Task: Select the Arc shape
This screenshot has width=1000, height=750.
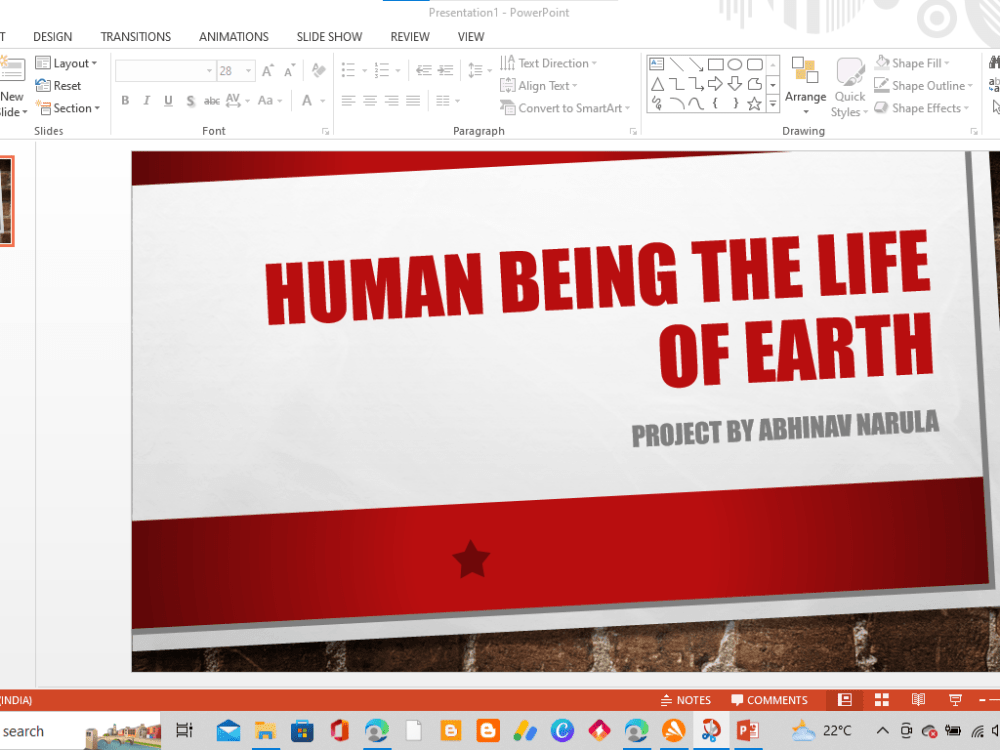Action: 677,103
